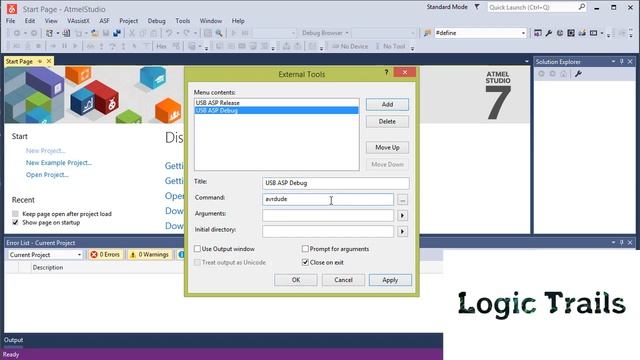The width and height of the screenshot is (640, 360).
Task: Click the New Project toolbar icon
Action: click(x=50, y=33)
